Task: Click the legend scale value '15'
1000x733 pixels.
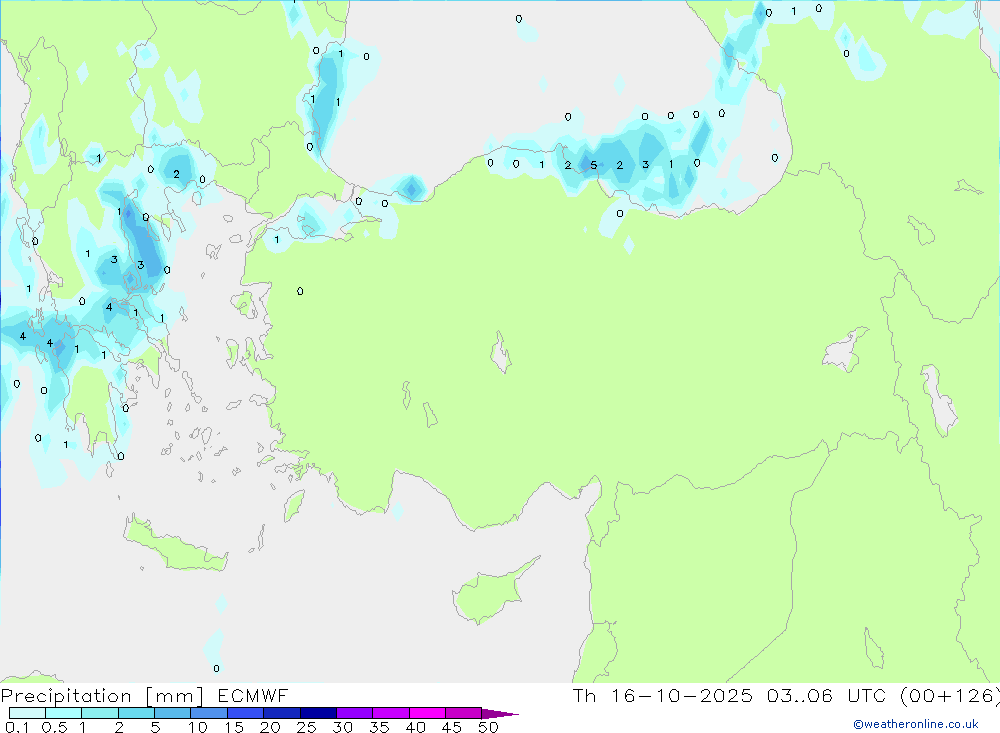Action: click(x=234, y=727)
